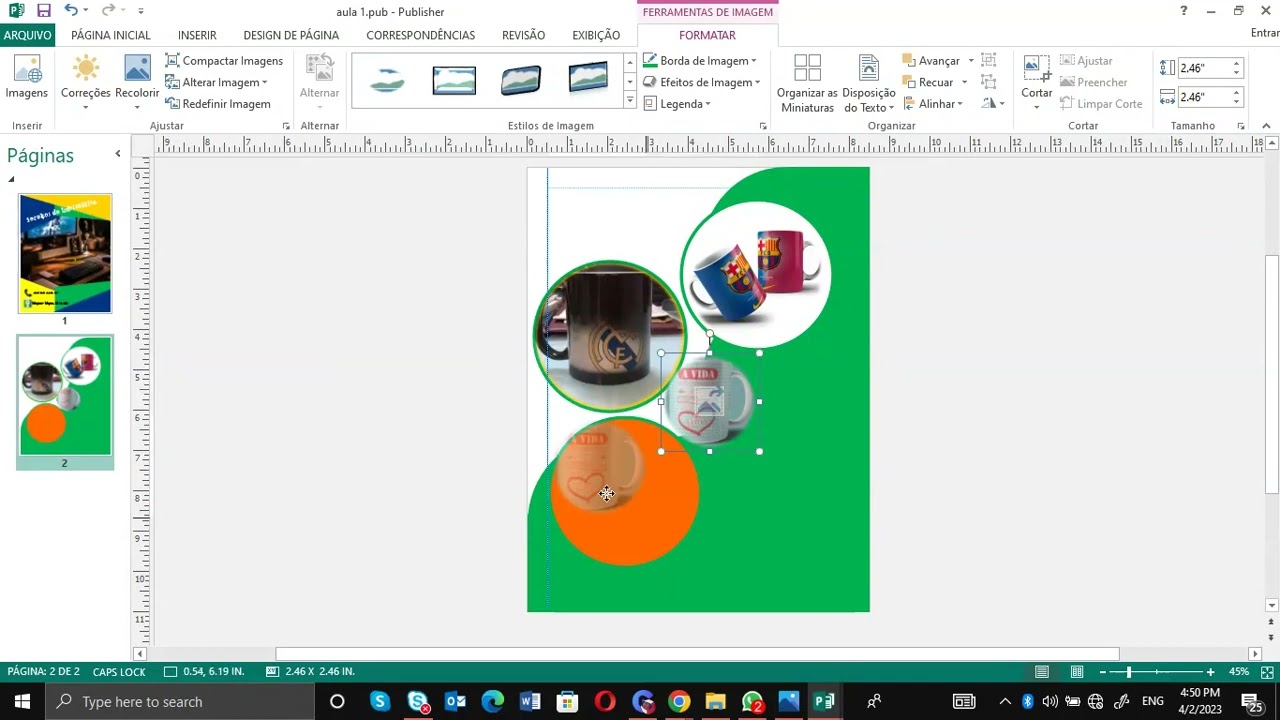Click the 45% zoom level
The height and width of the screenshot is (720, 1280).
point(1239,672)
